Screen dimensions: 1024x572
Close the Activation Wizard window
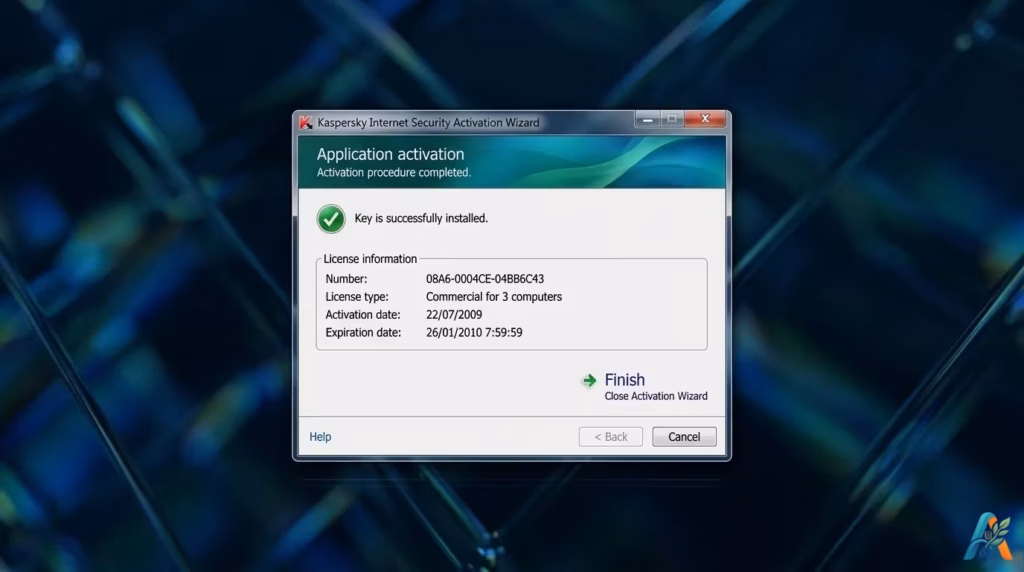point(705,119)
